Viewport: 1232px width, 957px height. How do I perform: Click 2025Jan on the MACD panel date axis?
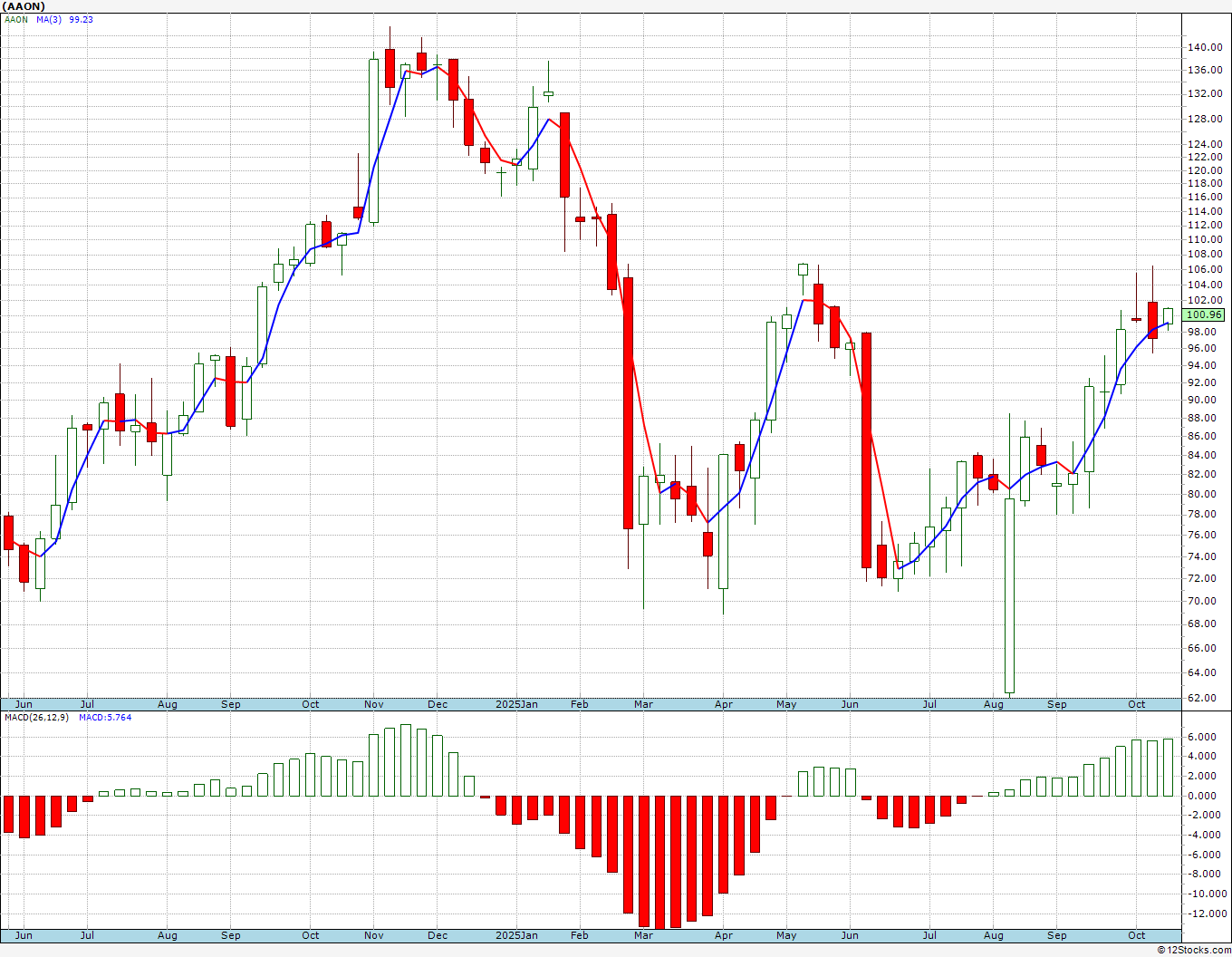[517, 935]
